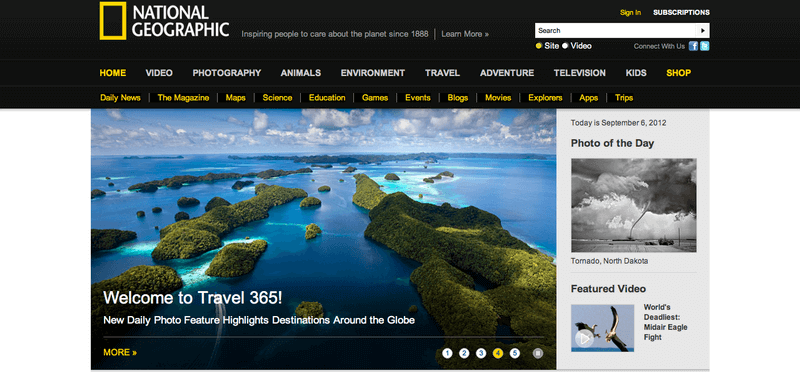
Task: Go to slide 1 in the carousel
Action: [x=447, y=353]
